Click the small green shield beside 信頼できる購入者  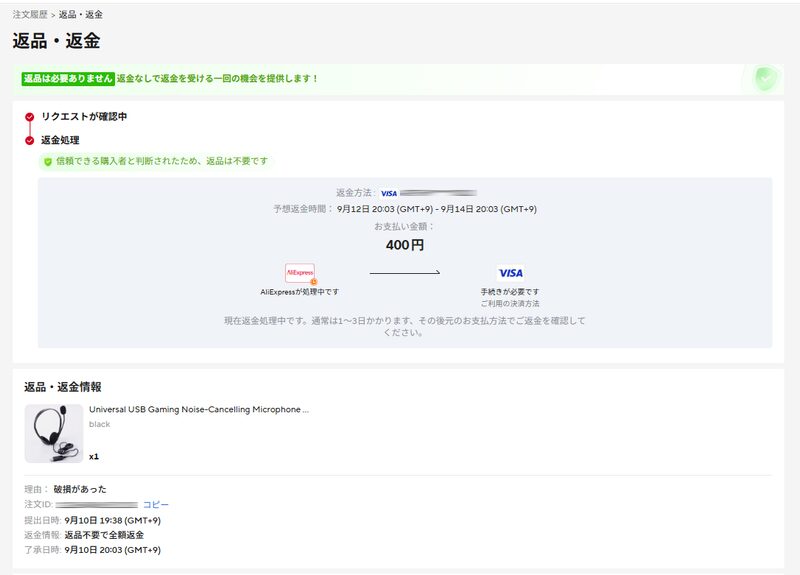pos(48,162)
